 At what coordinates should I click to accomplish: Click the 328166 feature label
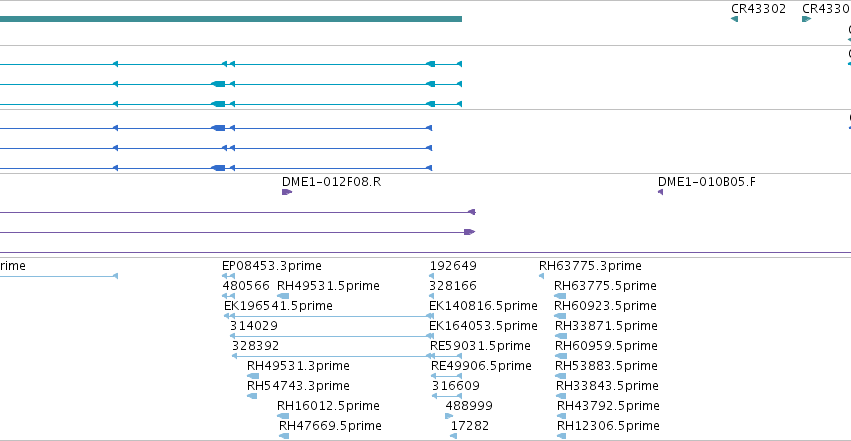[x=453, y=286]
